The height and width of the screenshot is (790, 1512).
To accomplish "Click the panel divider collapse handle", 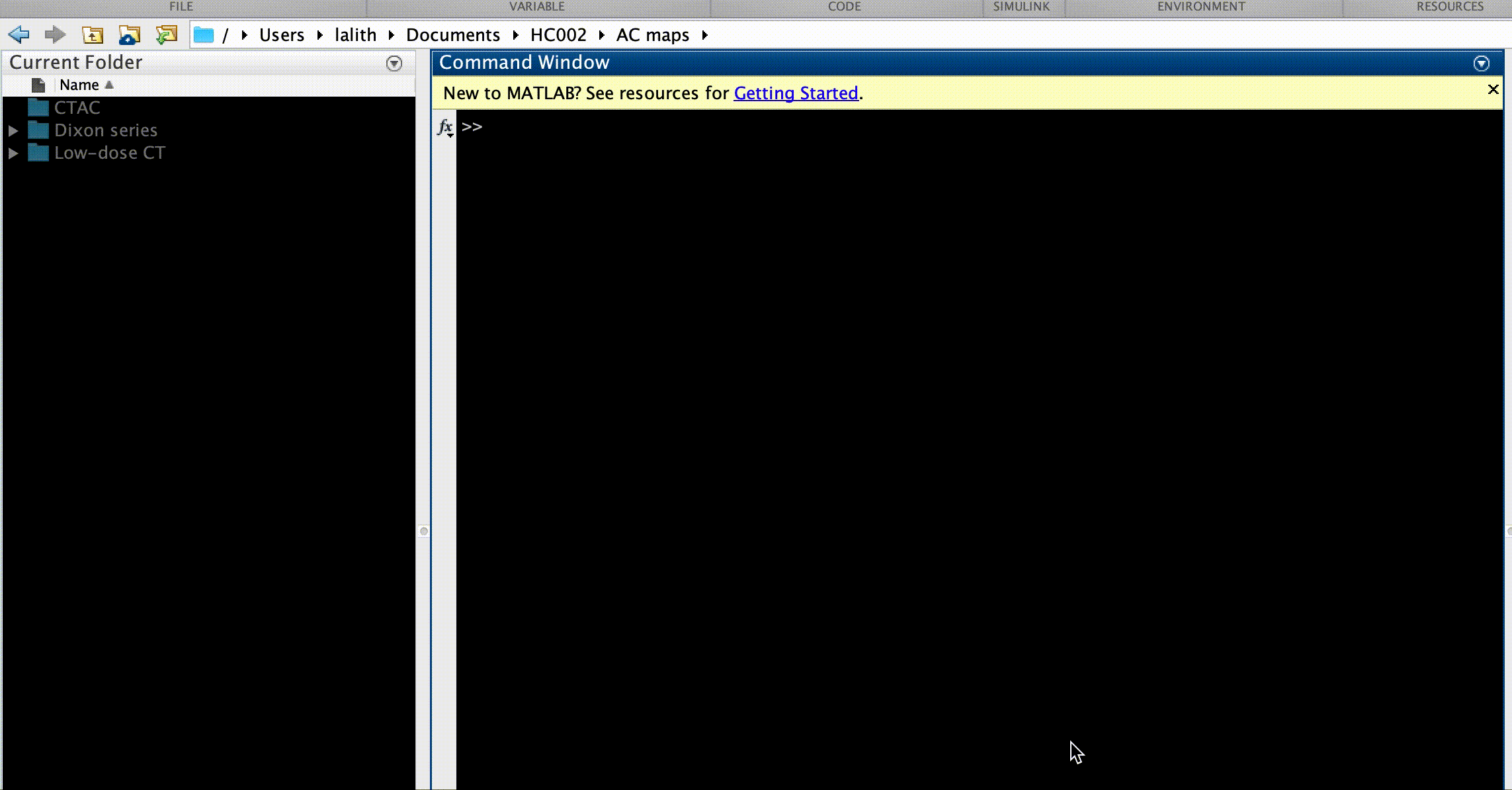I will coord(424,531).
